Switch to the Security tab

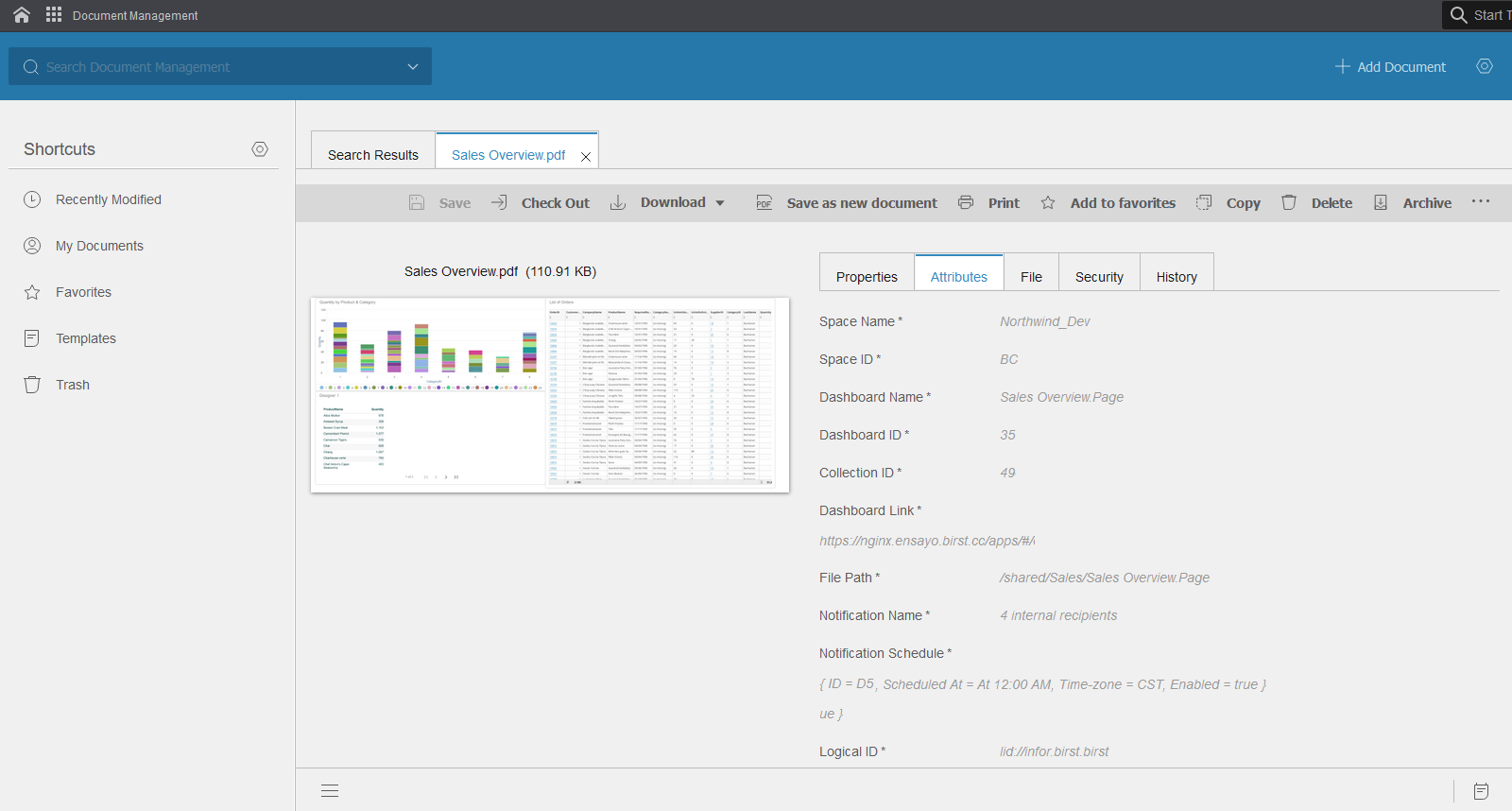(1099, 277)
